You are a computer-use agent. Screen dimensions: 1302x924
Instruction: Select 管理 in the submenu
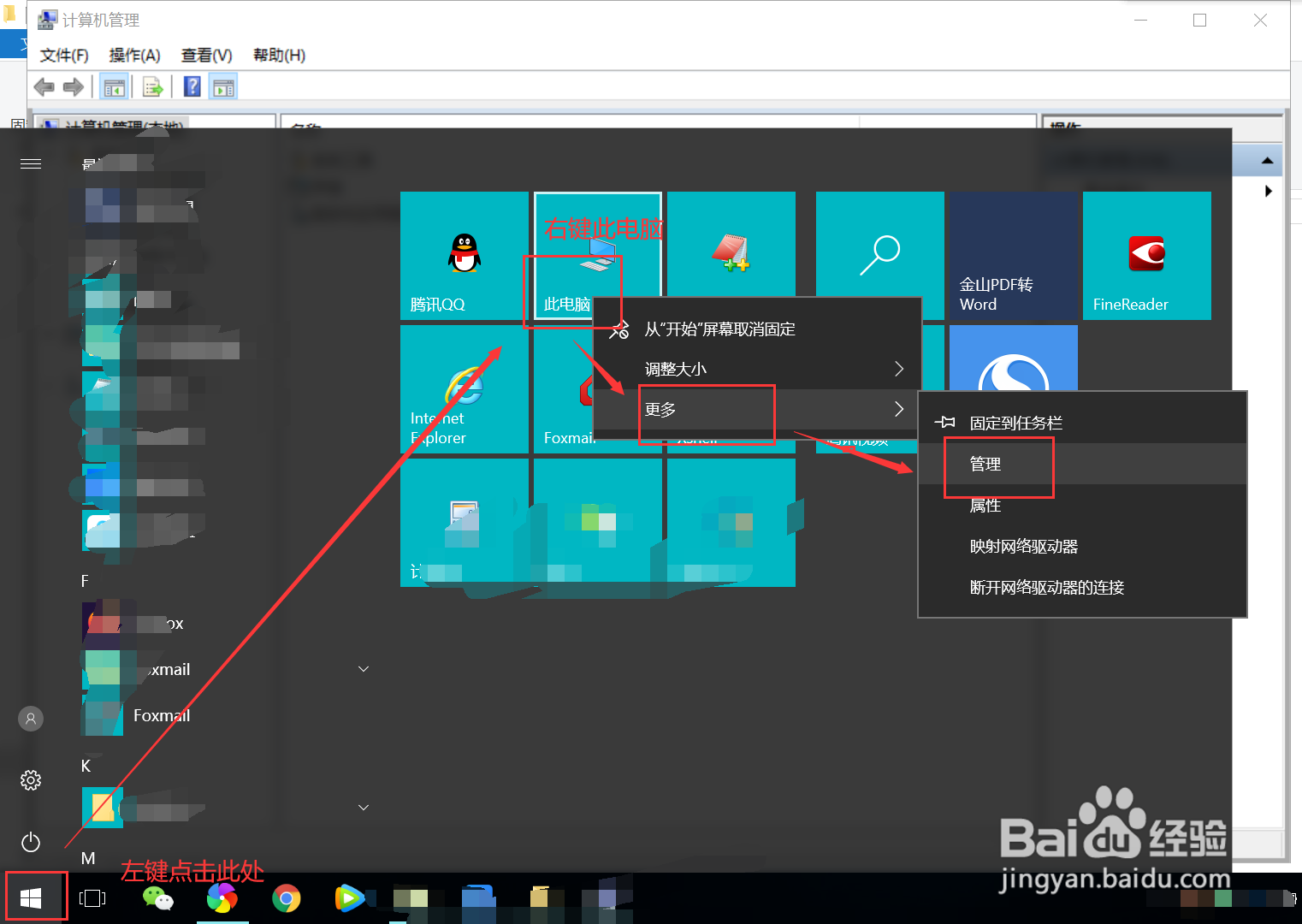pos(1082,464)
